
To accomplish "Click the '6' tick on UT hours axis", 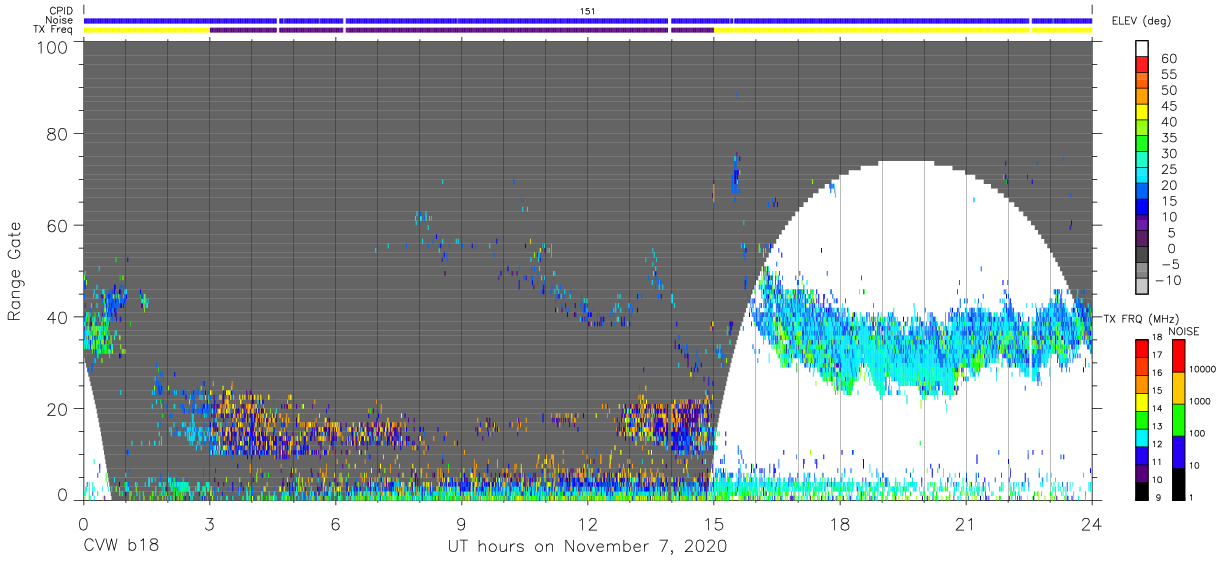I will click(335, 522).
